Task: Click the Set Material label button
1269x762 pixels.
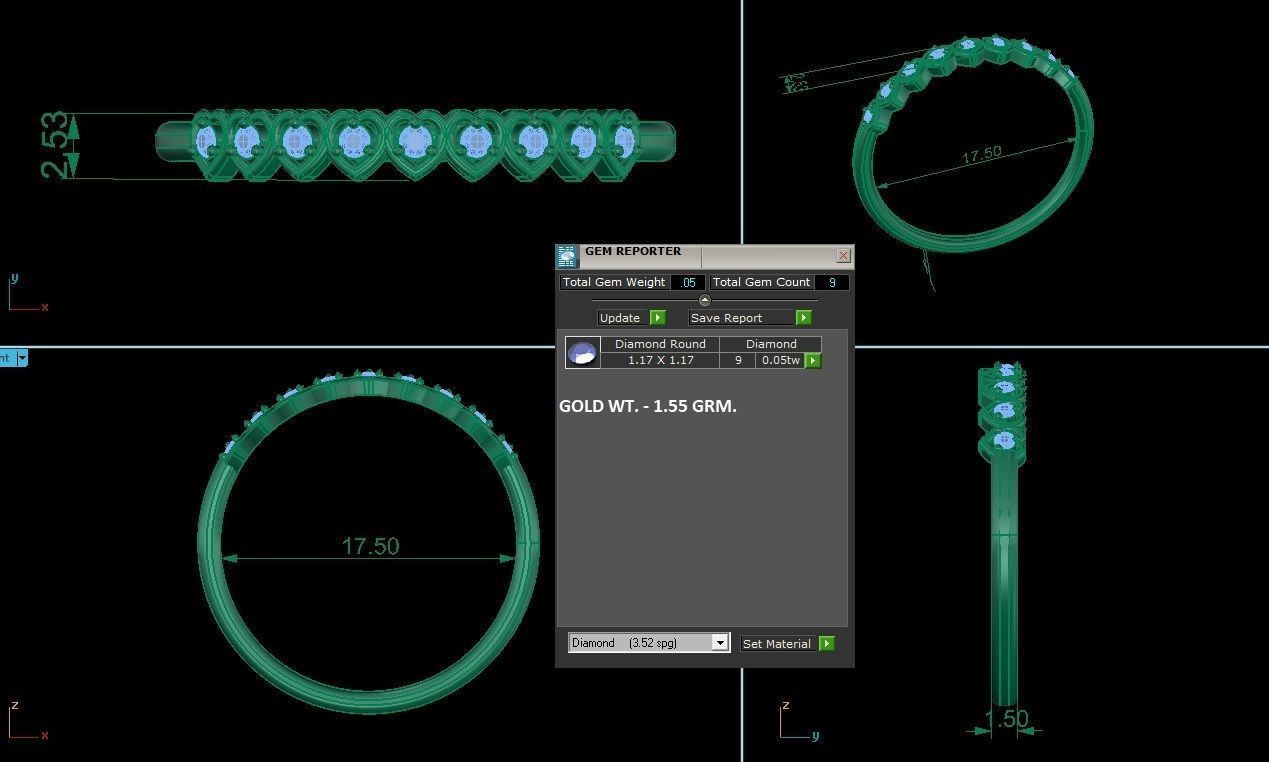Action: pyautogui.click(x=777, y=643)
